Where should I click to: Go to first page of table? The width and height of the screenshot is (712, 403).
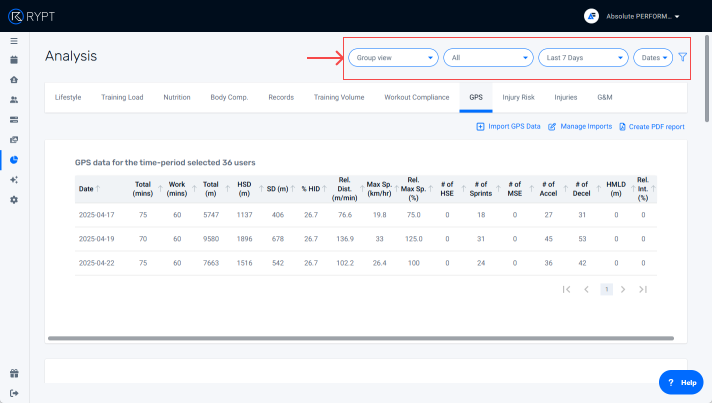566,290
